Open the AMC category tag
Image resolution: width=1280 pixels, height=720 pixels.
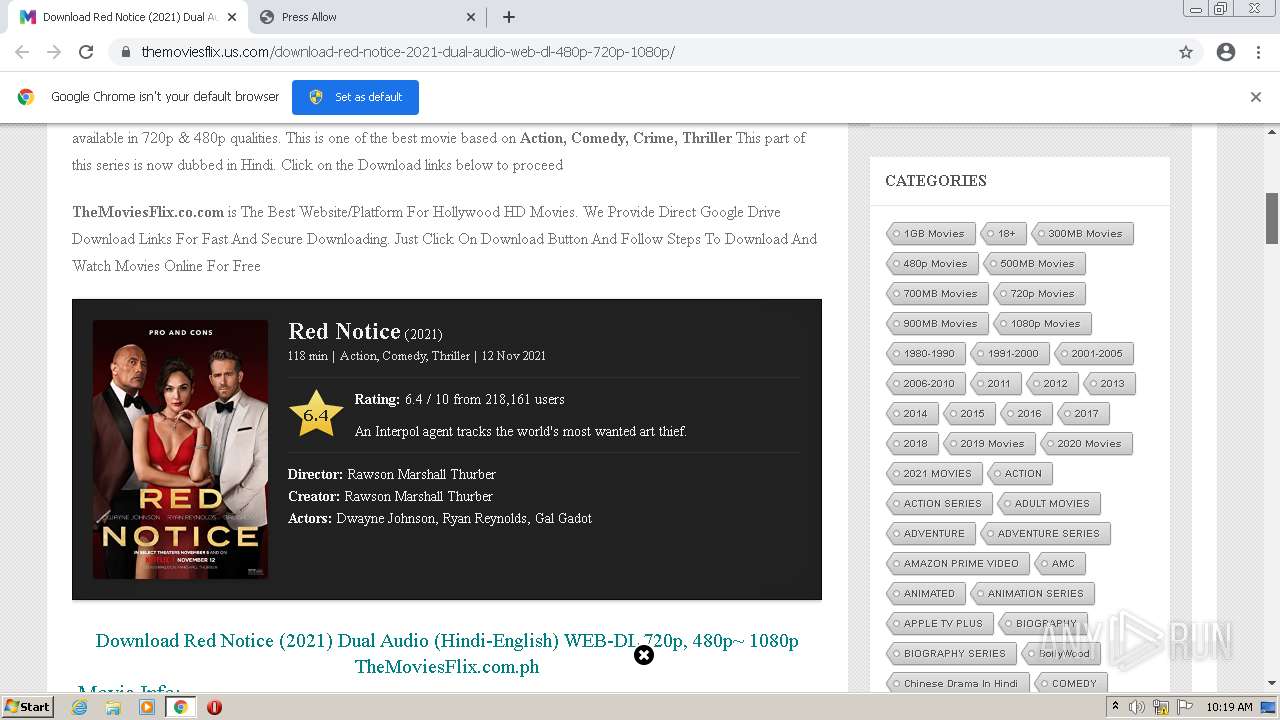[x=1060, y=564]
